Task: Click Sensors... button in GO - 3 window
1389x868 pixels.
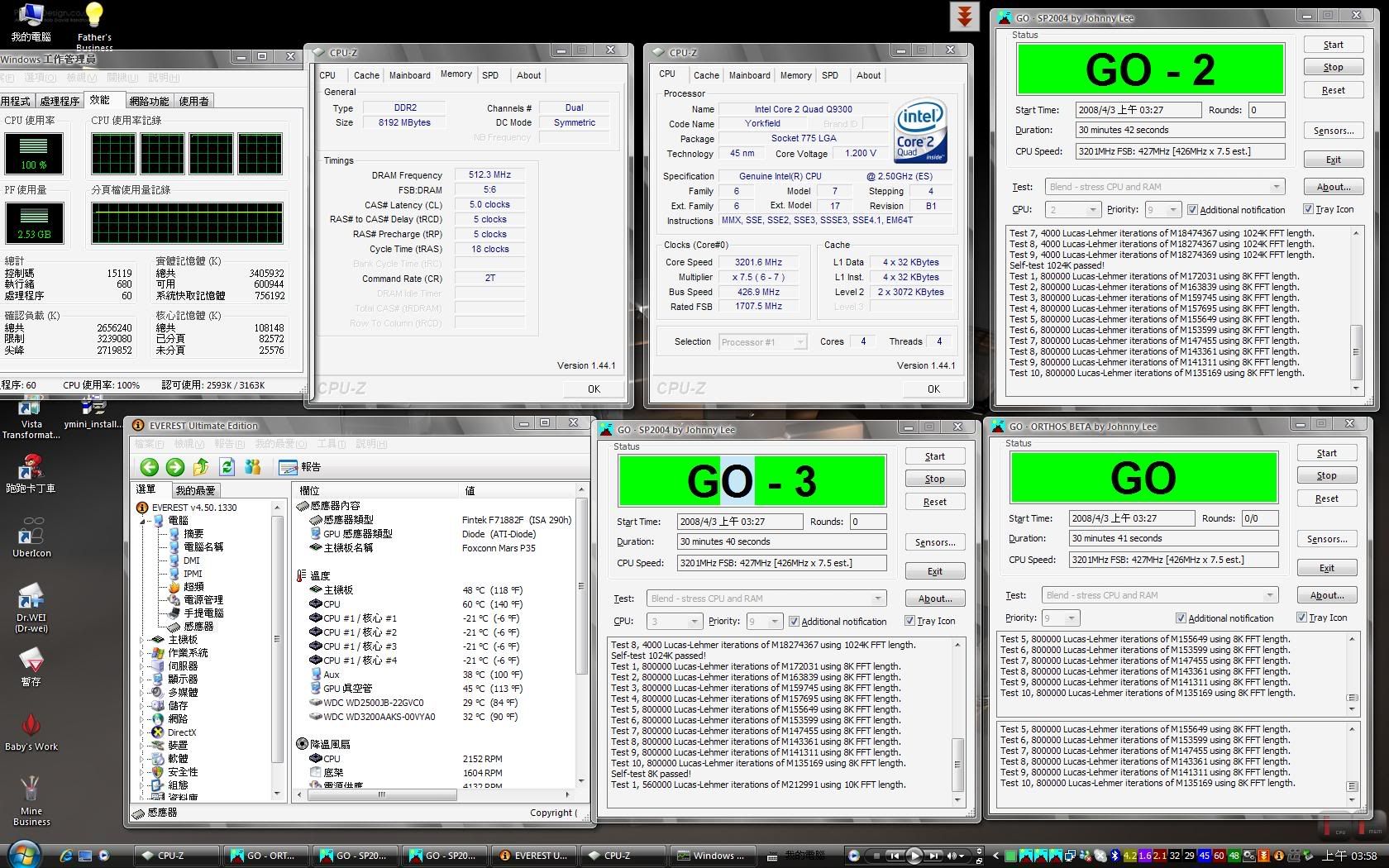Action: 935,542
